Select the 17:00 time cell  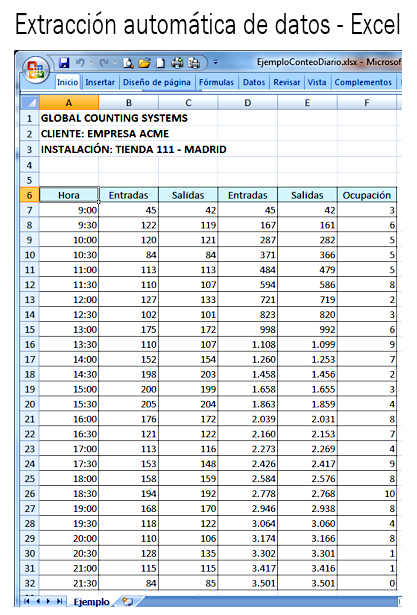point(69,449)
